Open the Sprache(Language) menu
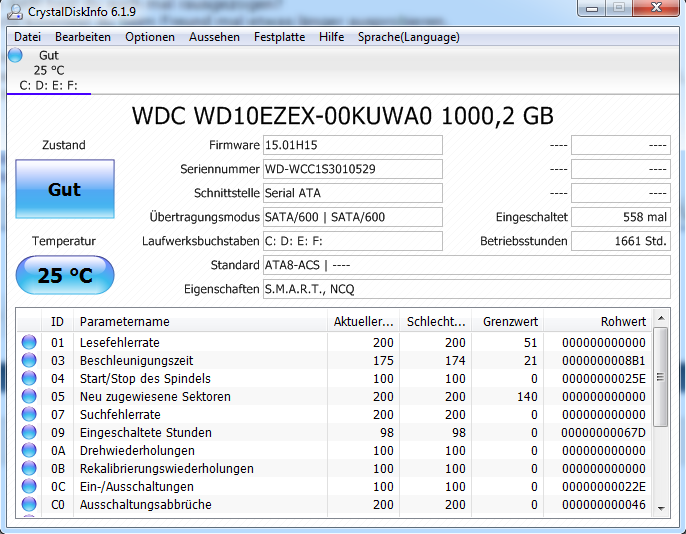 (409, 37)
